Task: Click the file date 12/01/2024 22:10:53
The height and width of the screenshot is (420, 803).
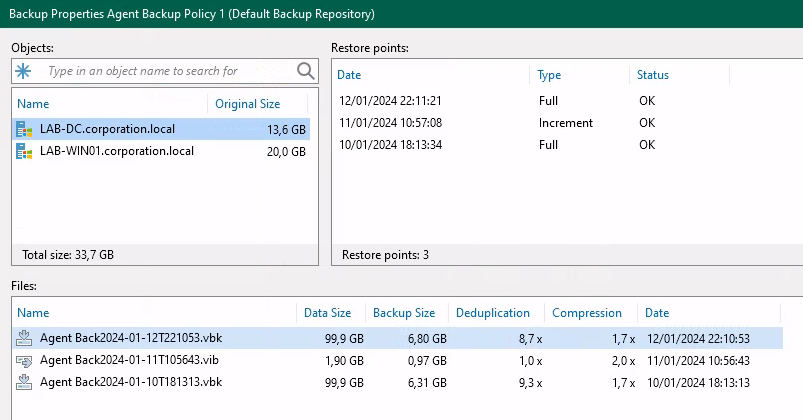Action: (x=698, y=339)
